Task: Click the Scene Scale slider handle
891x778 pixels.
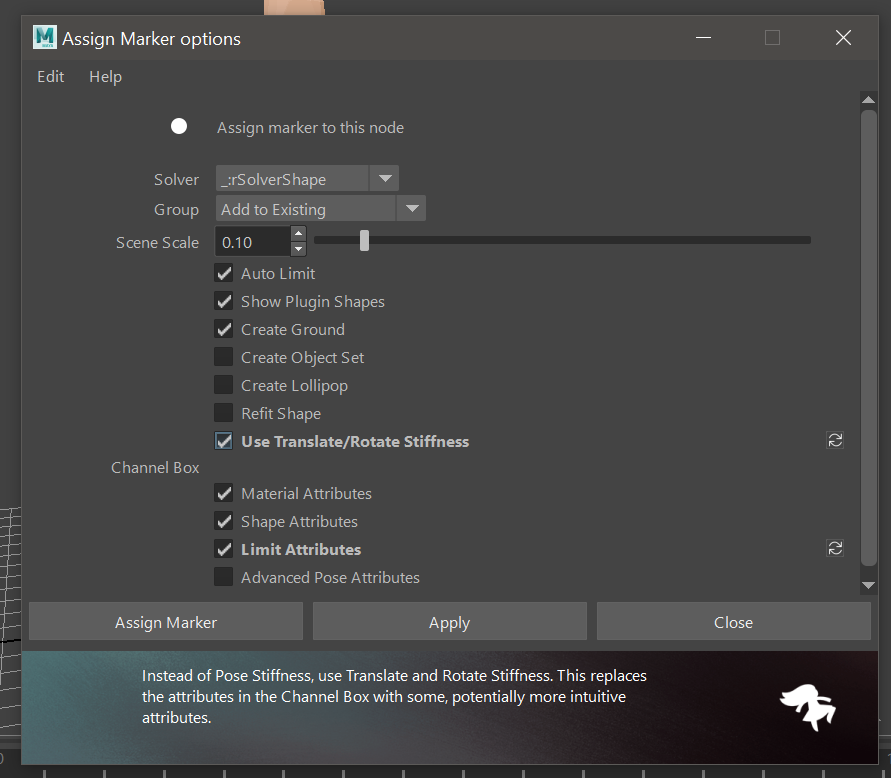Action: (365, 240)
